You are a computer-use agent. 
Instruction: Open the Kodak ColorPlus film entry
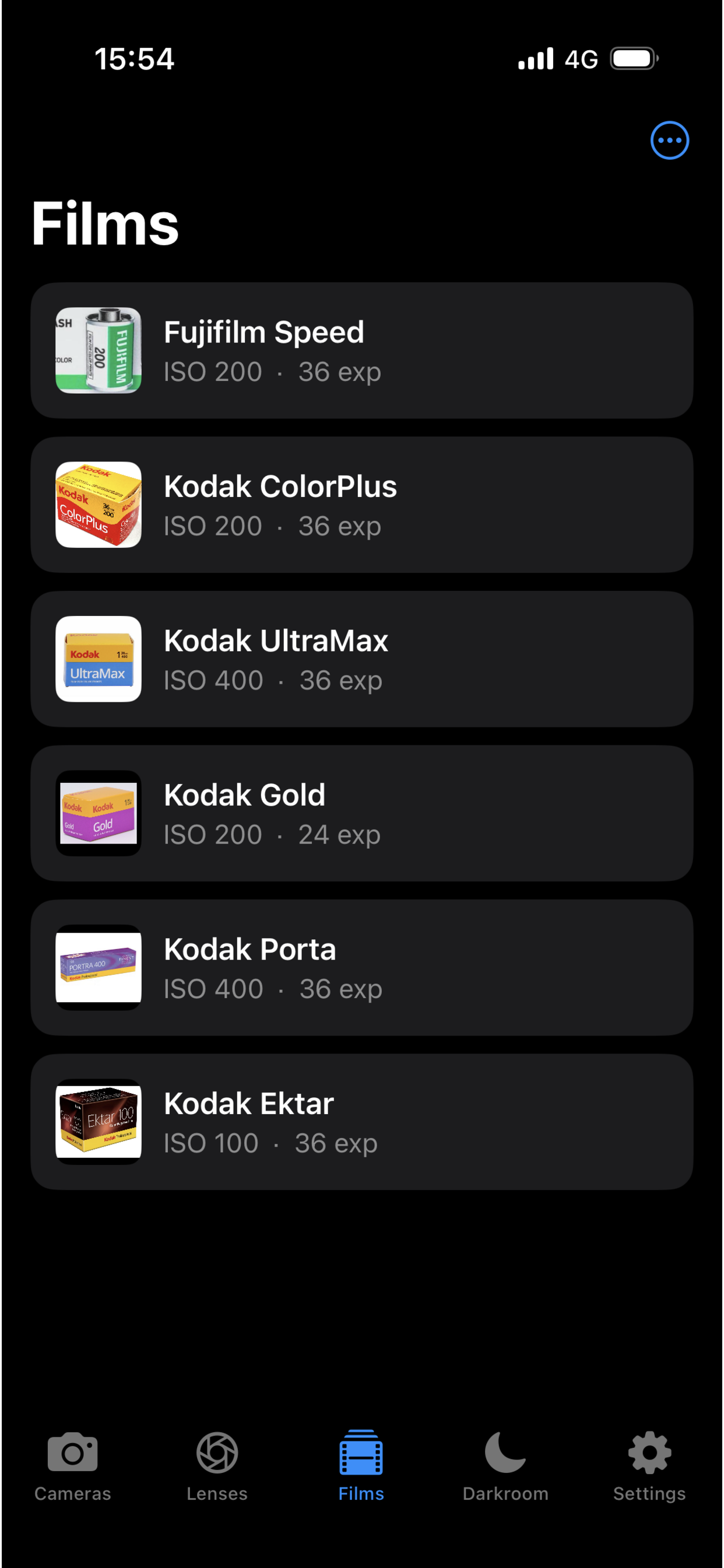click(362, 505)
